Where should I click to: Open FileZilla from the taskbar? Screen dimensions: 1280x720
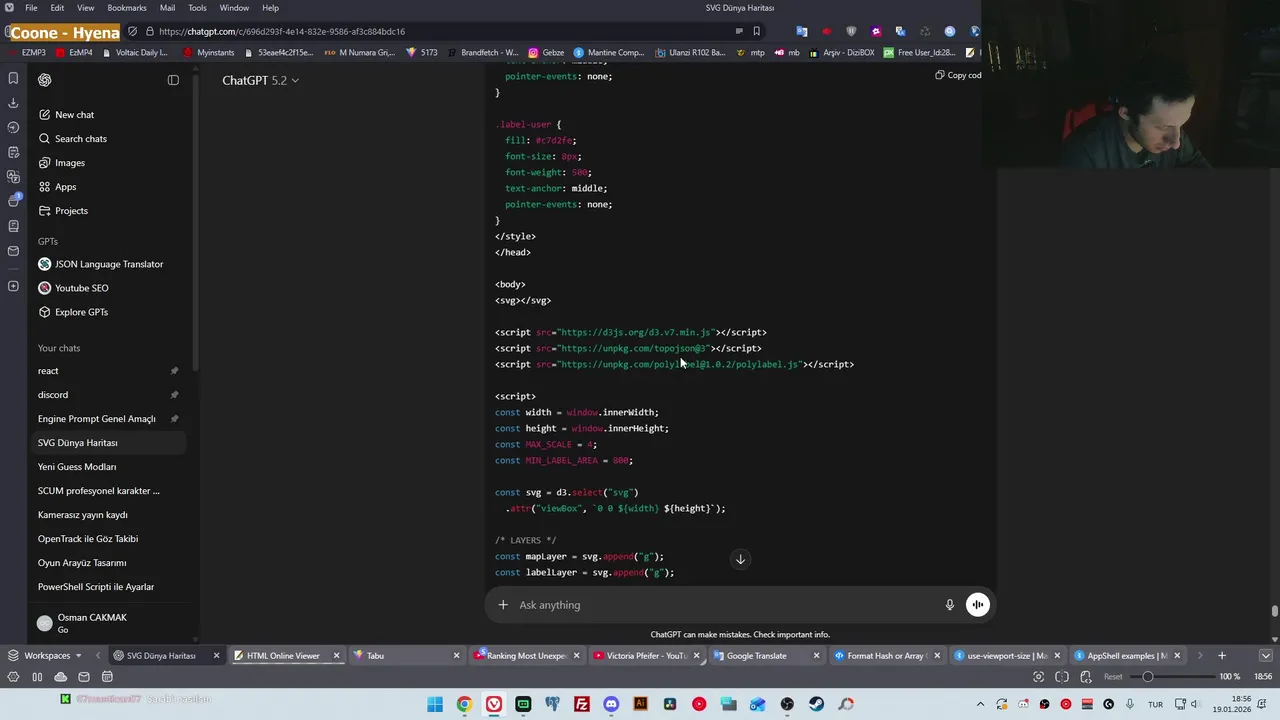582,704
